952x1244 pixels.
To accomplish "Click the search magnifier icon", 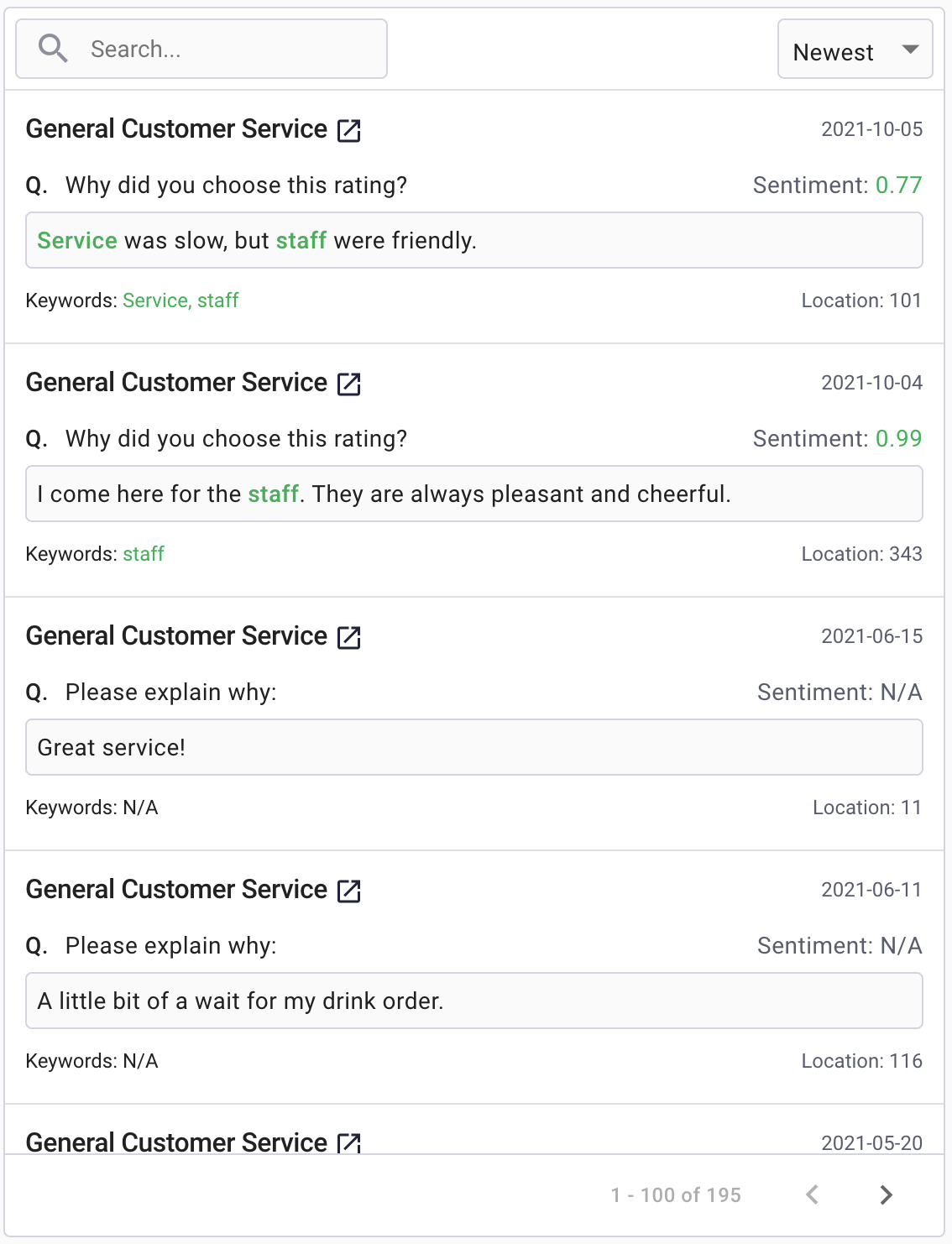I will click(53, 49).
